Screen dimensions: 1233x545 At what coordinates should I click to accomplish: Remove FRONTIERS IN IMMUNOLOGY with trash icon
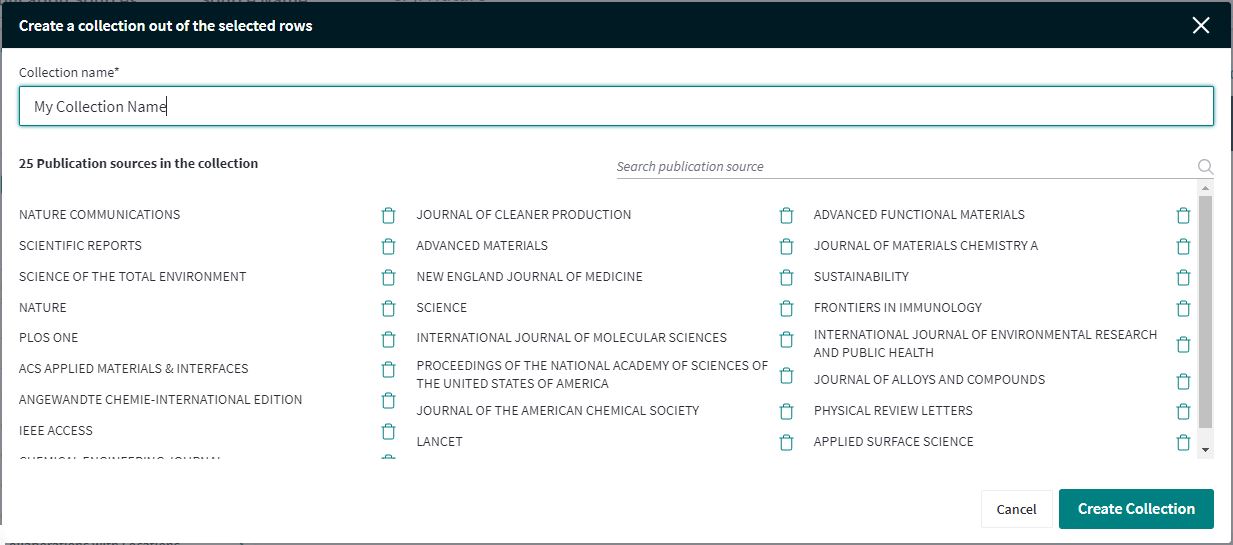[1183, 308]
